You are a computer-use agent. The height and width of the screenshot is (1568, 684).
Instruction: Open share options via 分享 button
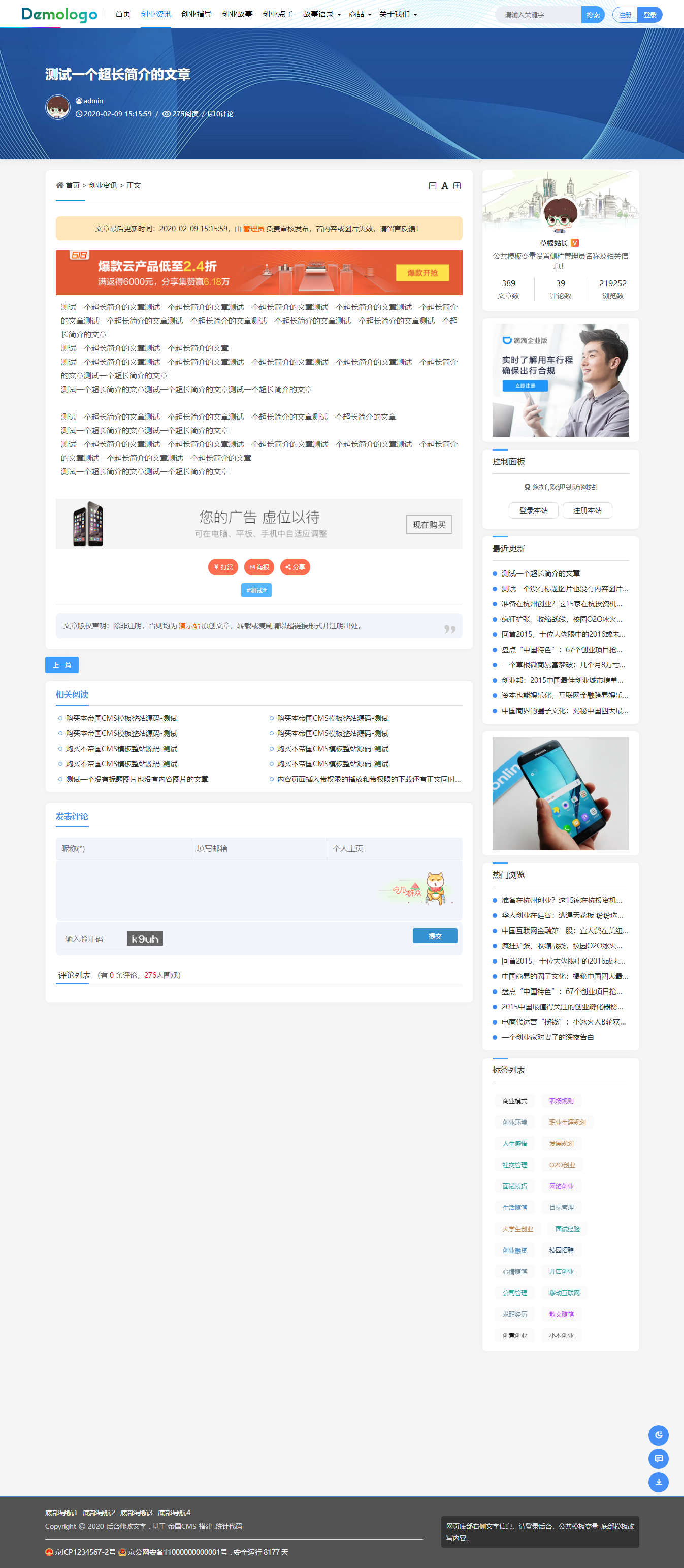(295, 567)
